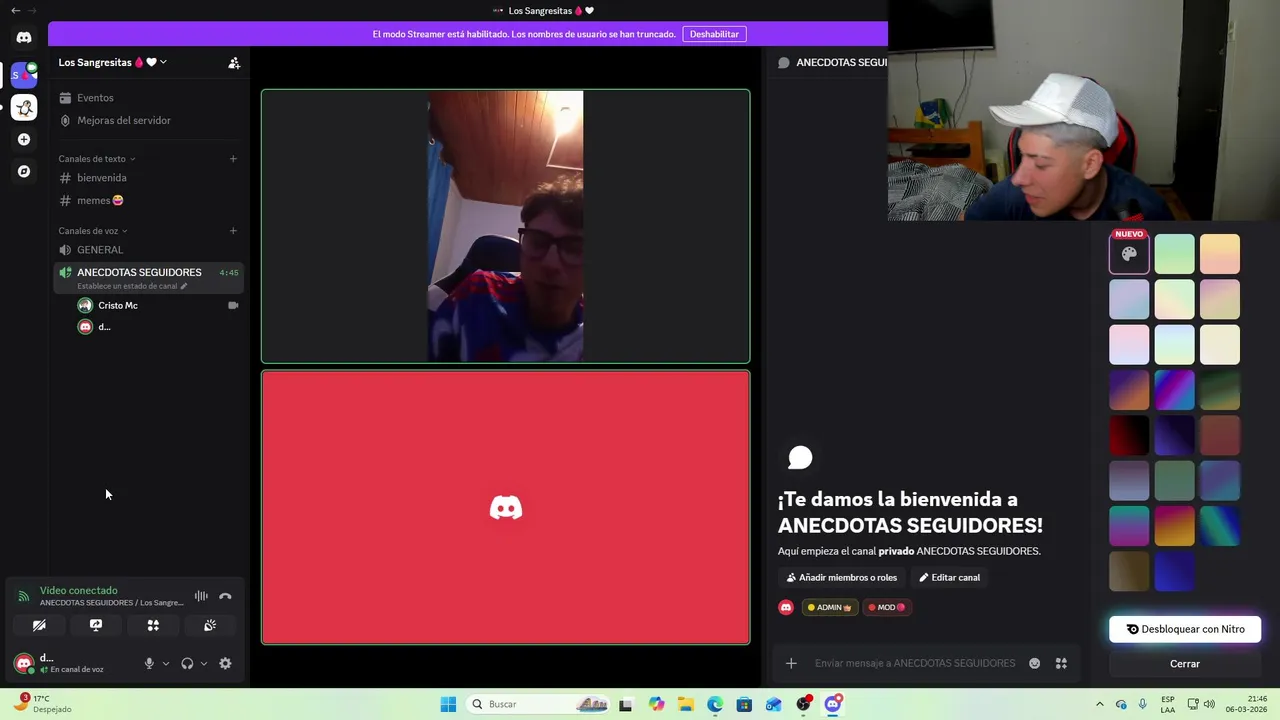Click the plus attach icon in message box
Image resolution: width=1280 pixels, height=720 pixels.
791,663
